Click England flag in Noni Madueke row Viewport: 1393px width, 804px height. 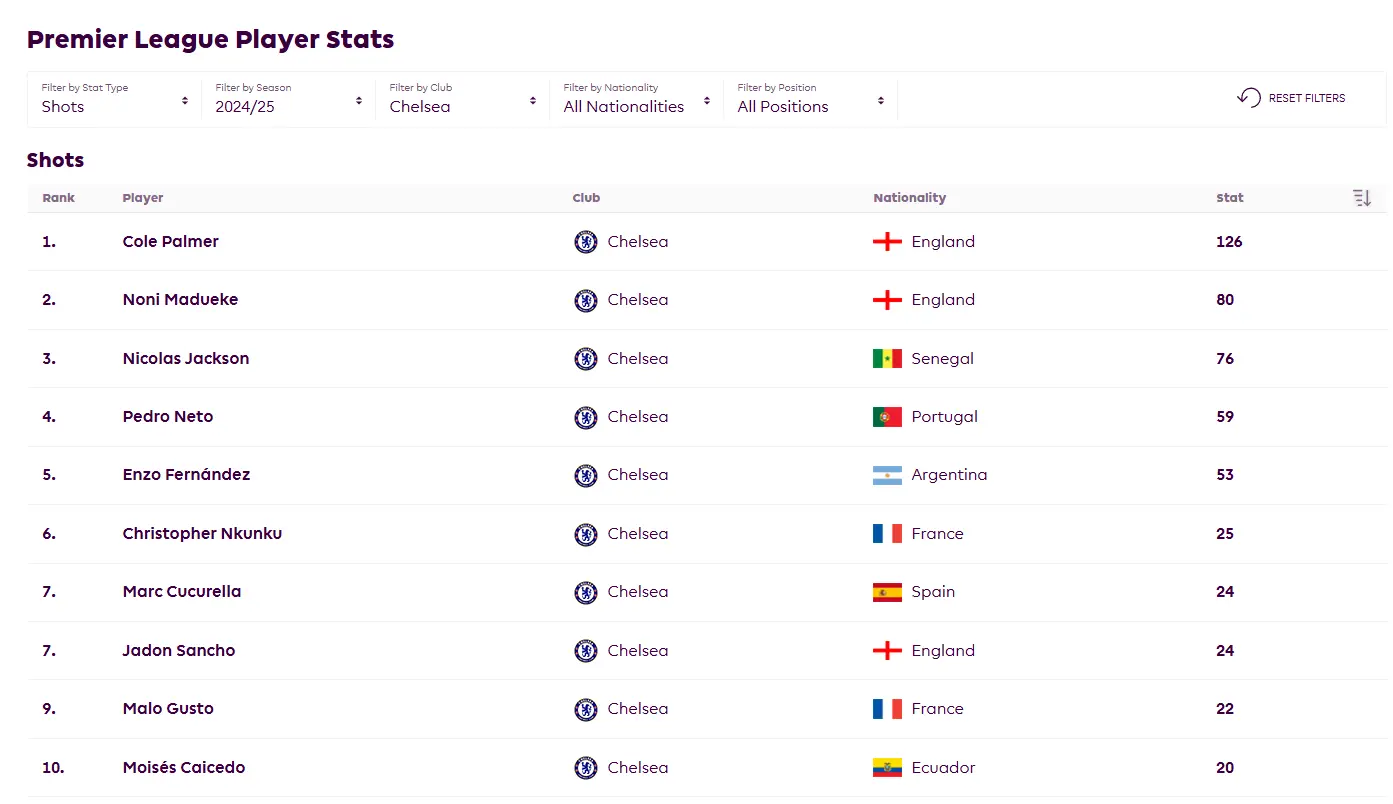(887, 300)
